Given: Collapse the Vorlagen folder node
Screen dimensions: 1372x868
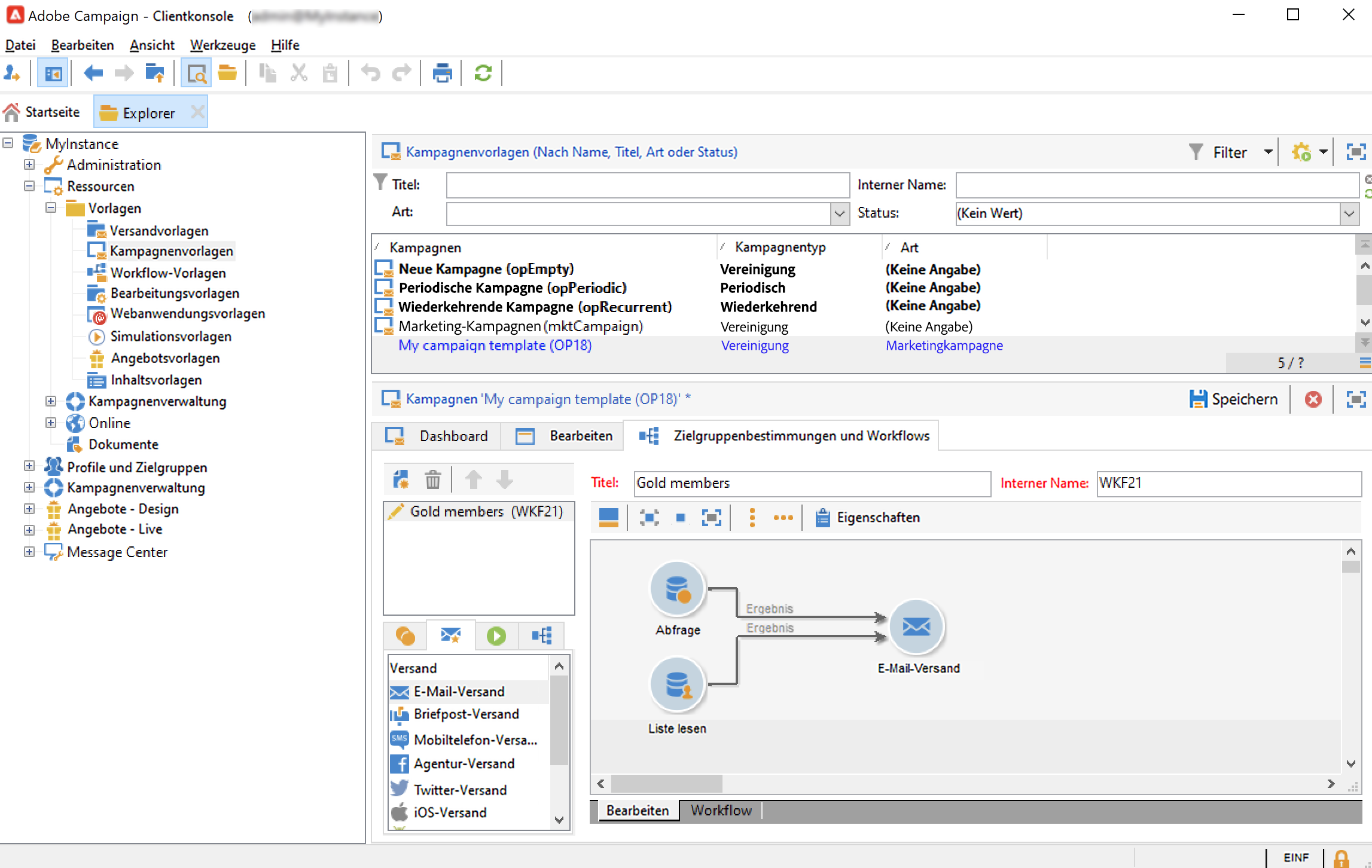Looking at the screenshot, I should click(x=51, y=208).
